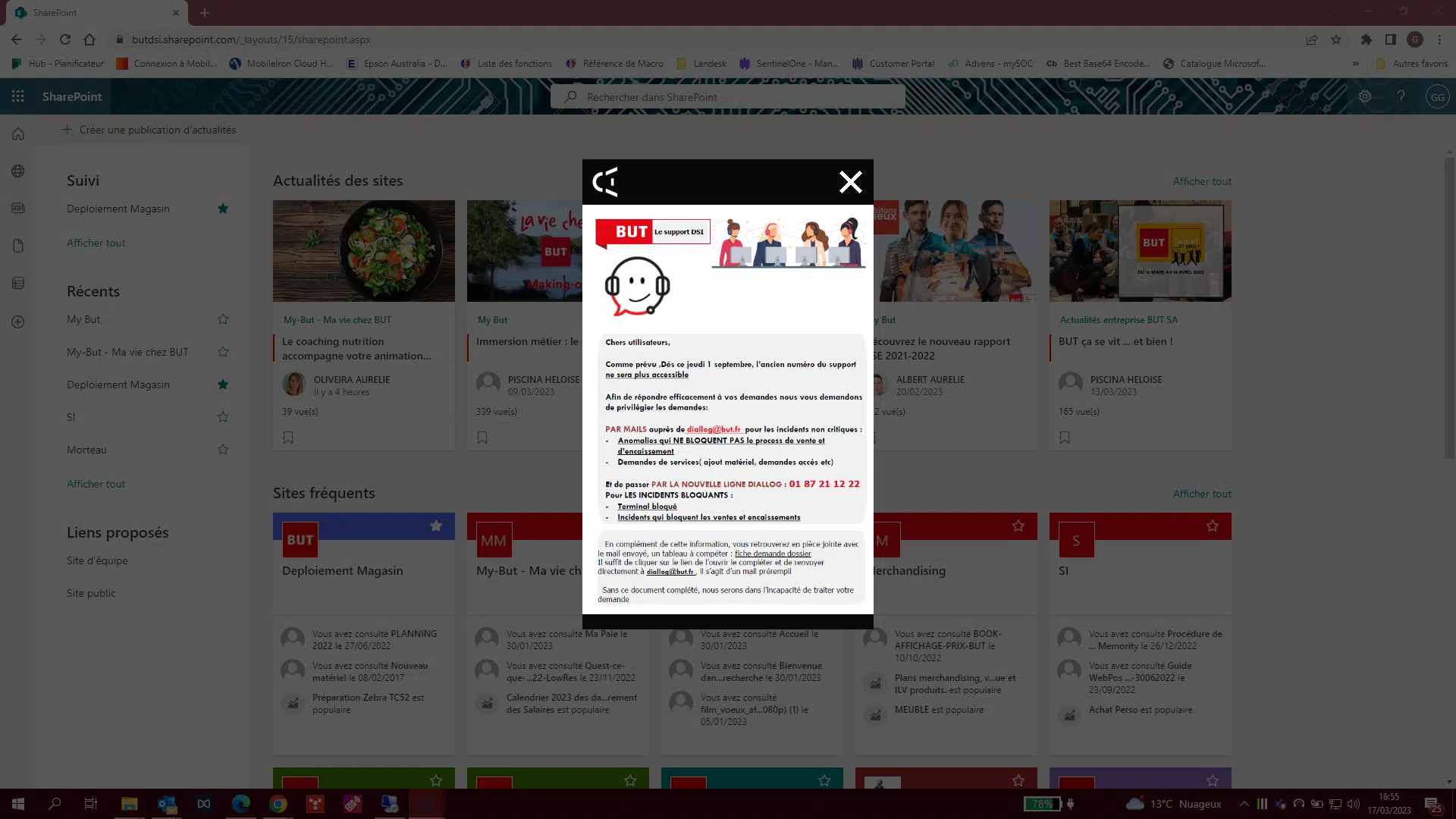Bookmark the Immersion métier news article
This screenshot has height=819, width=1456.
click(x=482, y=438)
